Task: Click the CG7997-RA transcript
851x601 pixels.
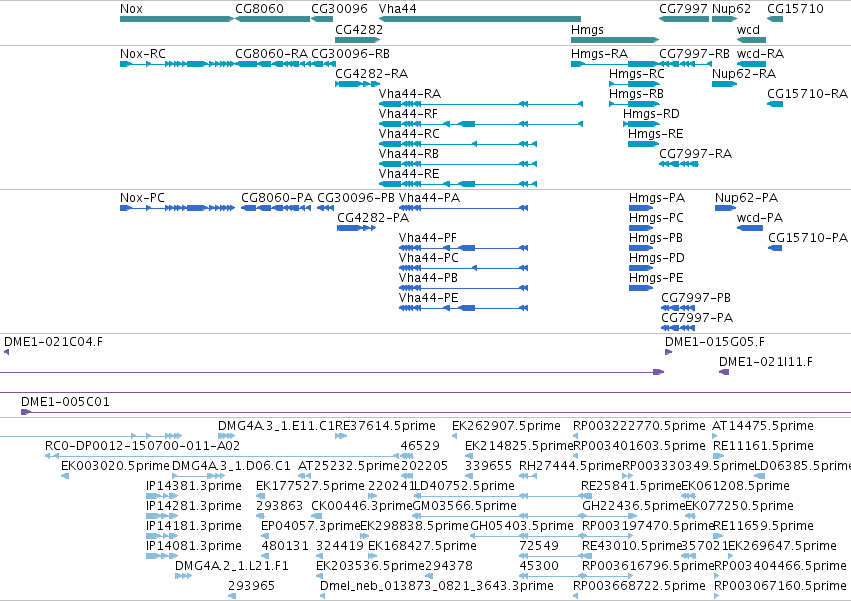Action: pos(678,164)
